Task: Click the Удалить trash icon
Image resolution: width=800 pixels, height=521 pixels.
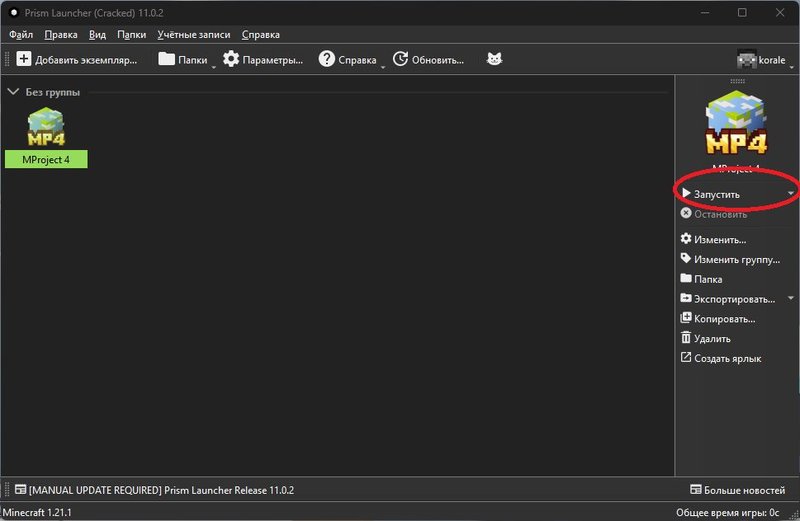Action: coord(686,337)
